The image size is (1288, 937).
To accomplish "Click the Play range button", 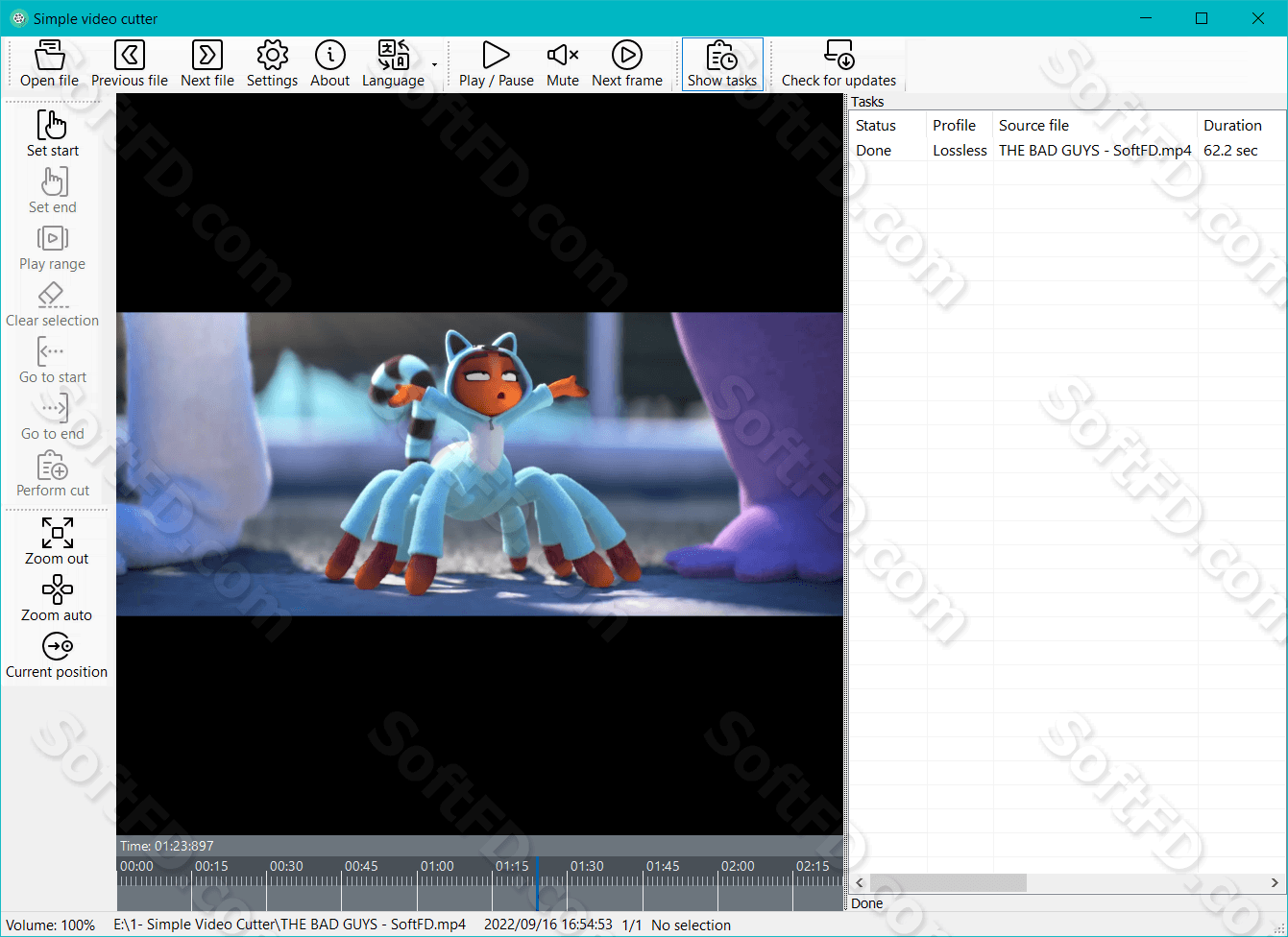I will (53, 250).
